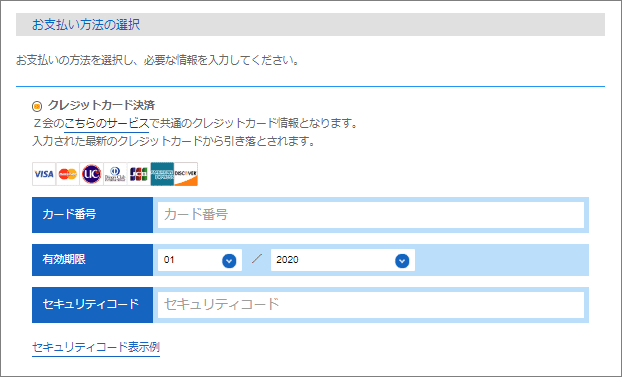Open the expiry month dropdown showing 01
Image resolution: width=622 pixels, height=377 pixels.
pyautogui.click(x=200, y=260)
